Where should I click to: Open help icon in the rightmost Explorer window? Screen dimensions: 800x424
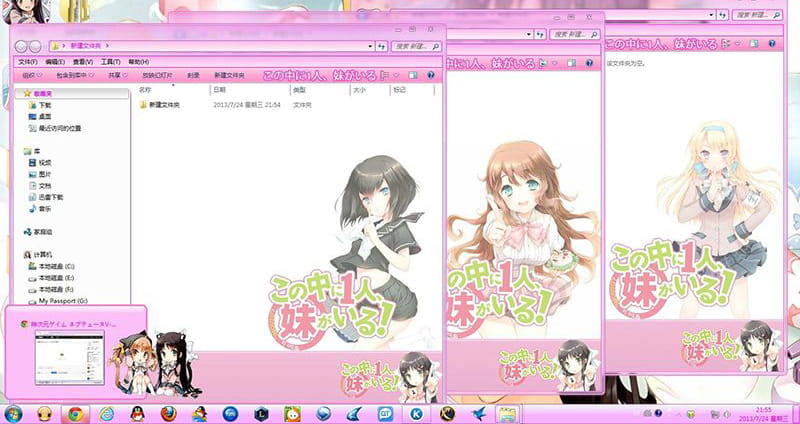tap(771, 44)
